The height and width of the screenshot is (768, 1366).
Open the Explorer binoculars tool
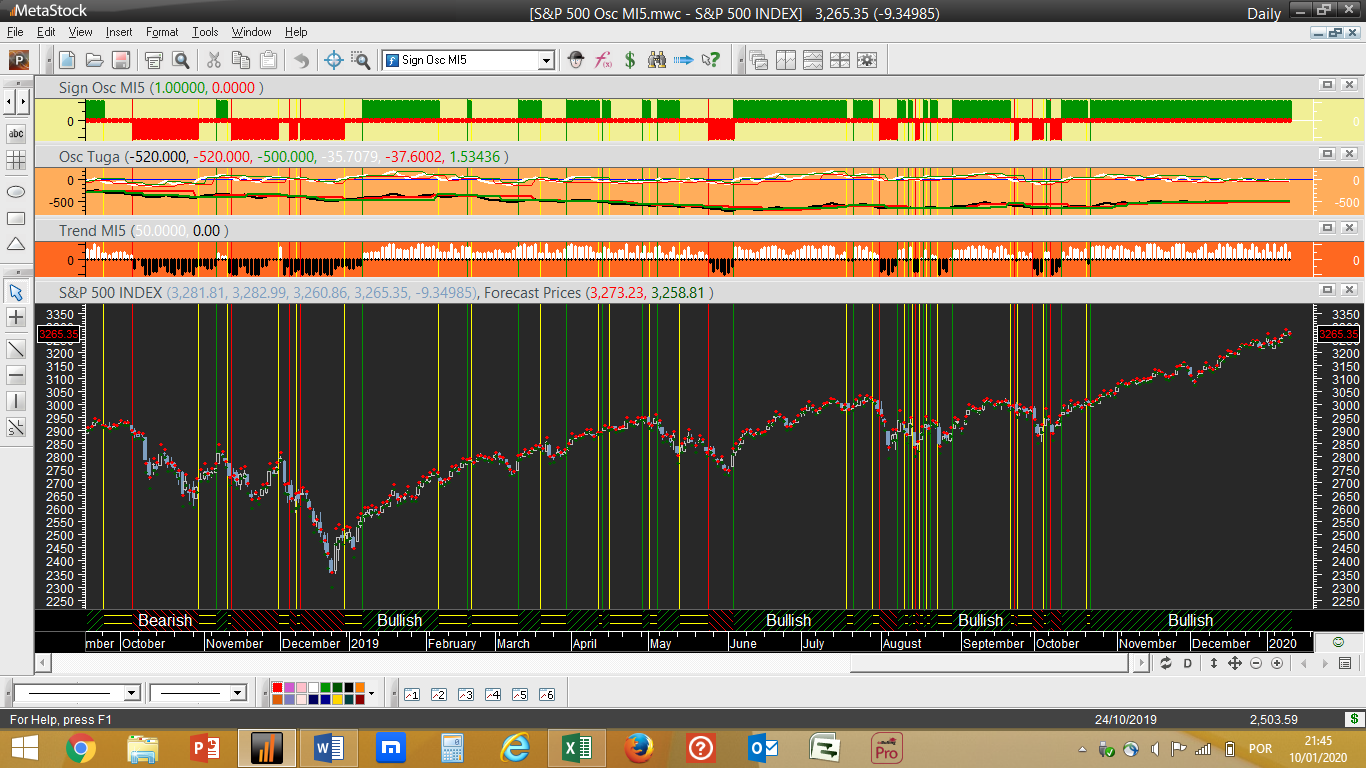click(657, 60)
